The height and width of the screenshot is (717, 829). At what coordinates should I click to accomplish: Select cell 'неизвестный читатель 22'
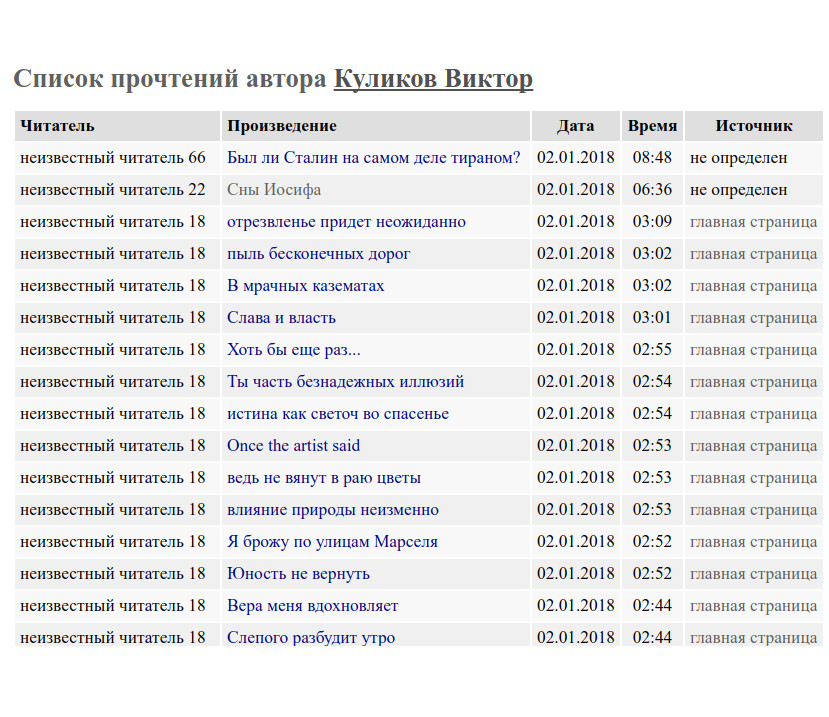(117, 190)
